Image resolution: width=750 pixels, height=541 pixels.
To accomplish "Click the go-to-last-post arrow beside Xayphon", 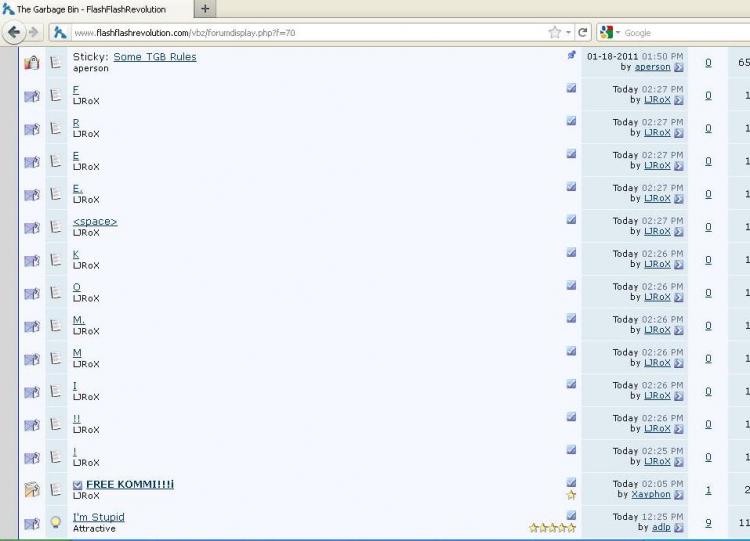I will [x=679, y=495].
